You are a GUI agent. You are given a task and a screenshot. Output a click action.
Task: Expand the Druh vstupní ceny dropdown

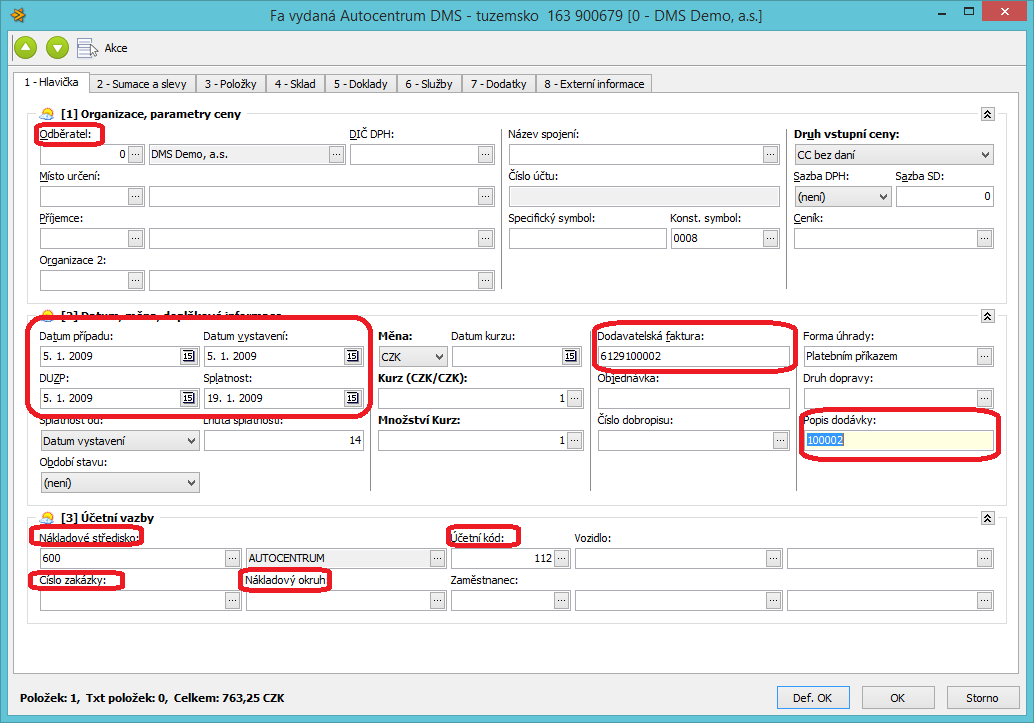click(986, 155)
